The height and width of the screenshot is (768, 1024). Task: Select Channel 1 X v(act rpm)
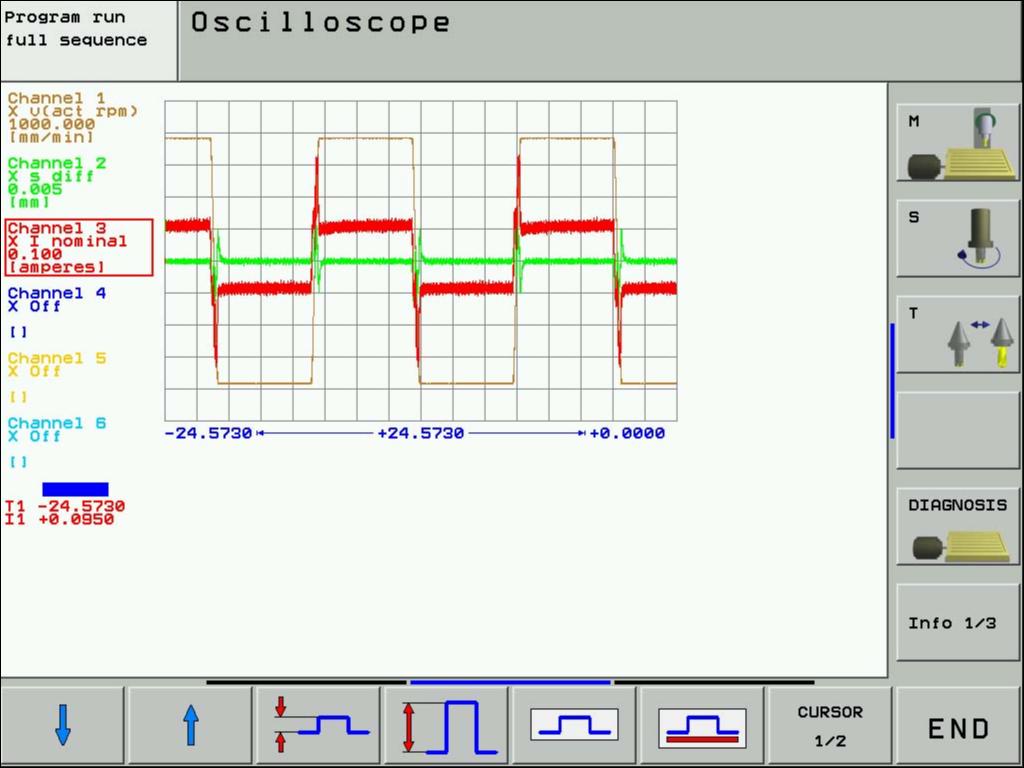click(x=72, y=117)
